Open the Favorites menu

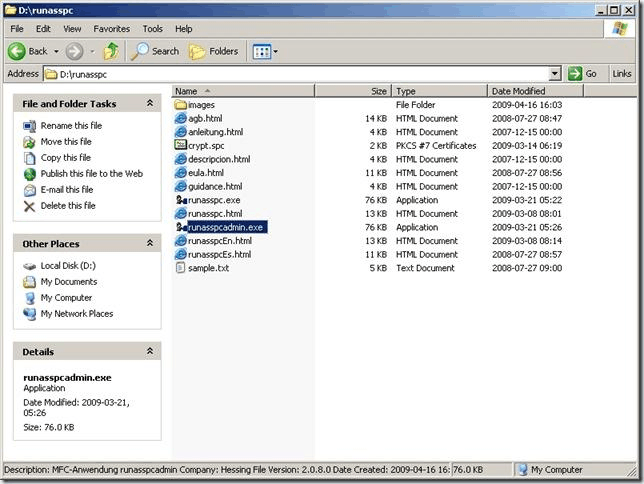[112, 29]
